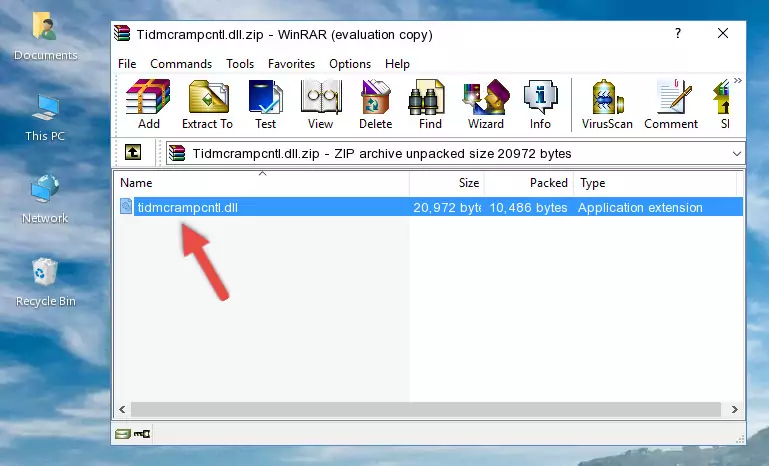Show more toolbar buttons chevron

(x=738, y=80)
